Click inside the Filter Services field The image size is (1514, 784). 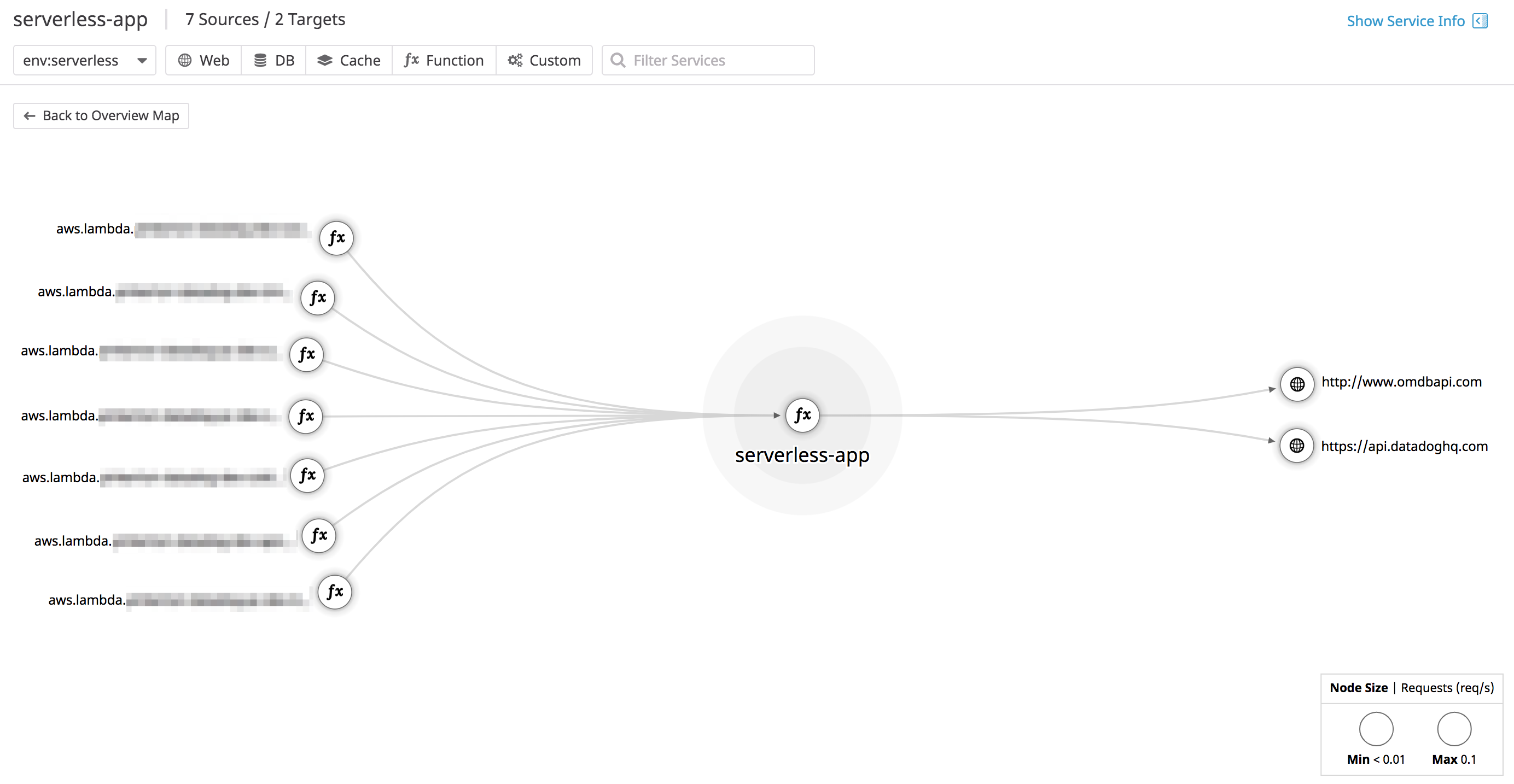(x=705, y=59)
